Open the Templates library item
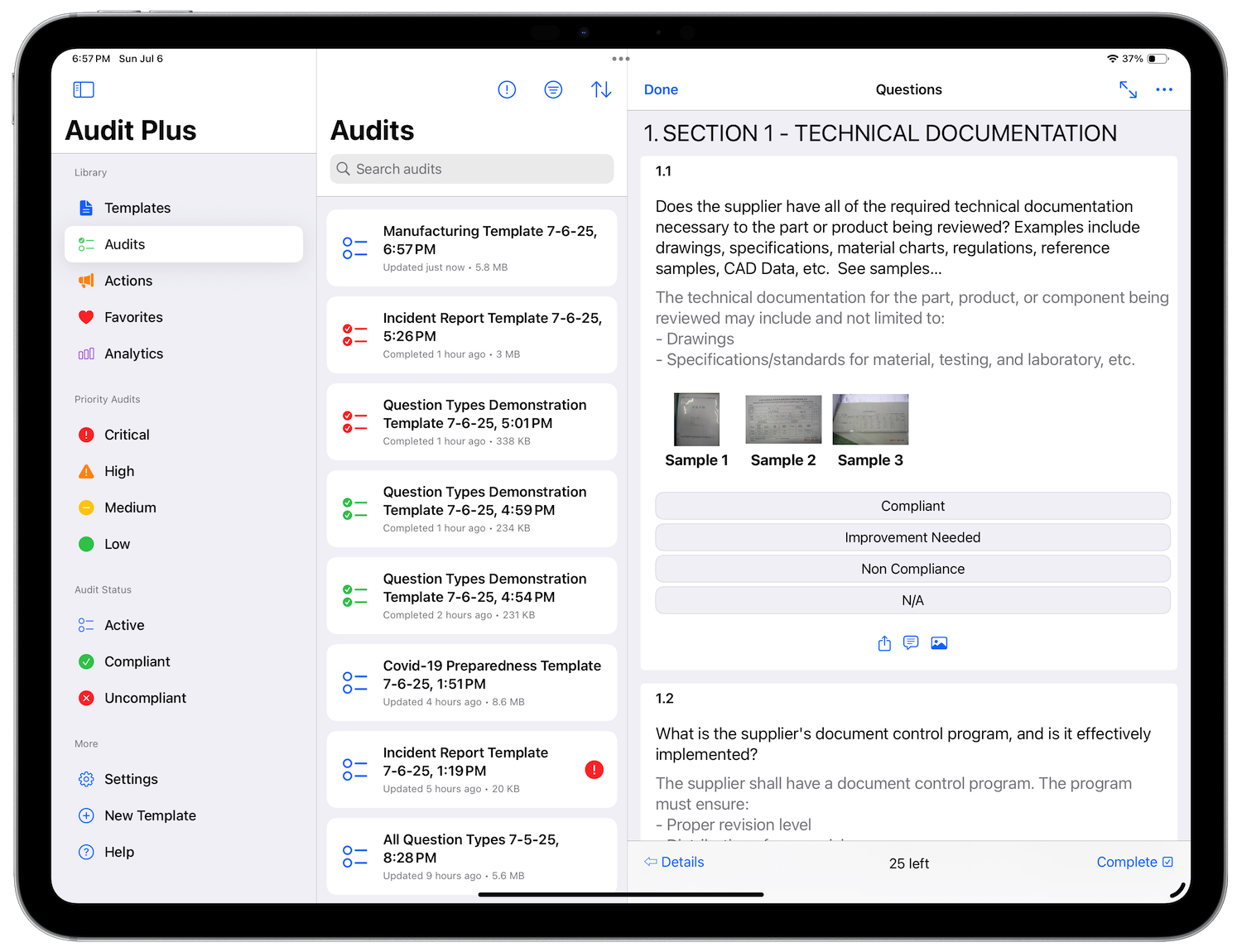Screen dimensions: 1242x952 184,208
